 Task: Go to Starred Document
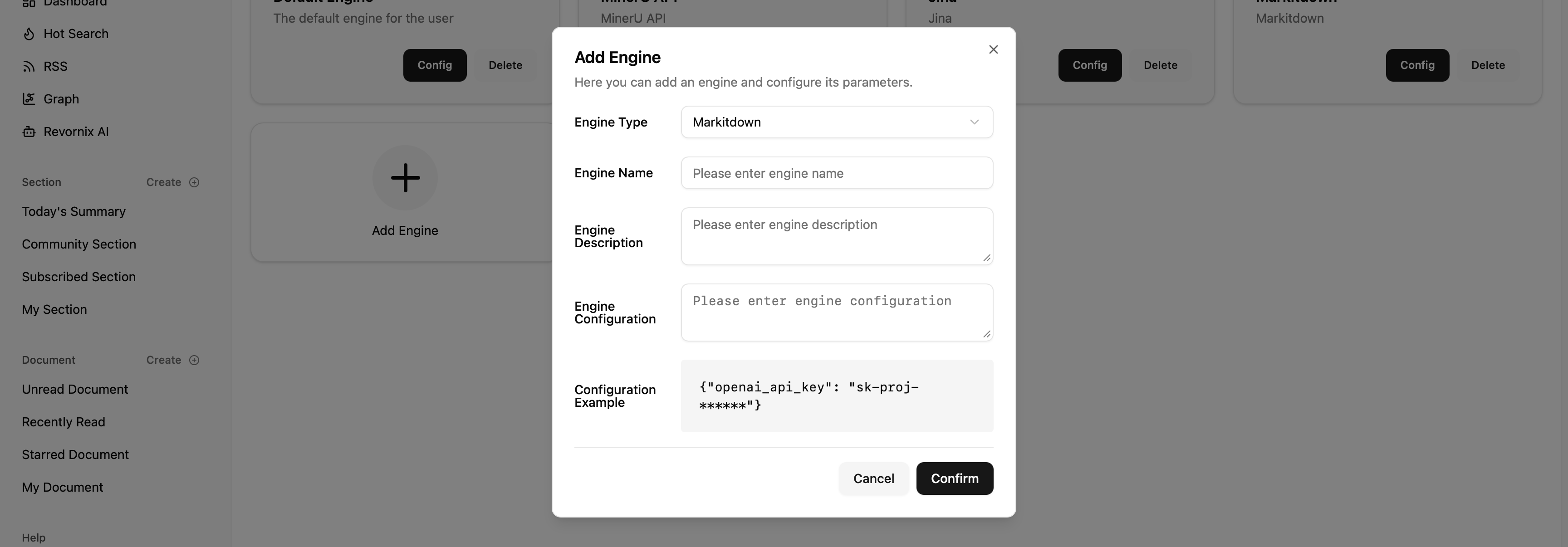[x=75, y=454]
